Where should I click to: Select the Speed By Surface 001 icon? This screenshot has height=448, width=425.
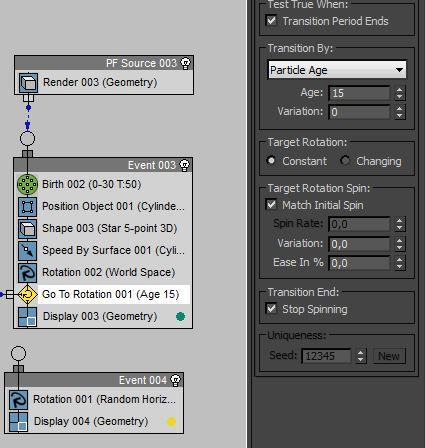27,250
